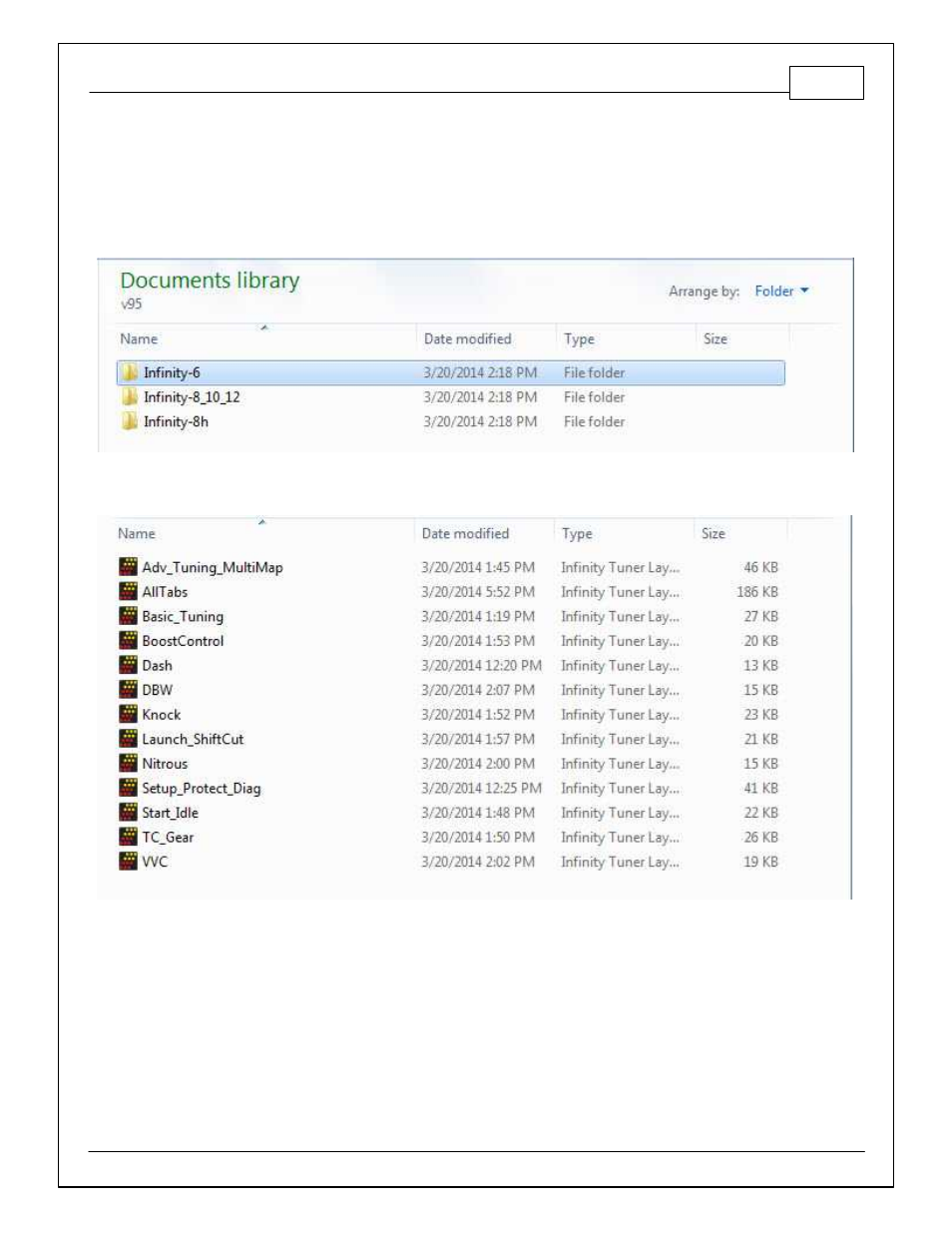The image size is (952, 1233).
Task: Click the VVC layout file icon
Action: pos(128,862)
